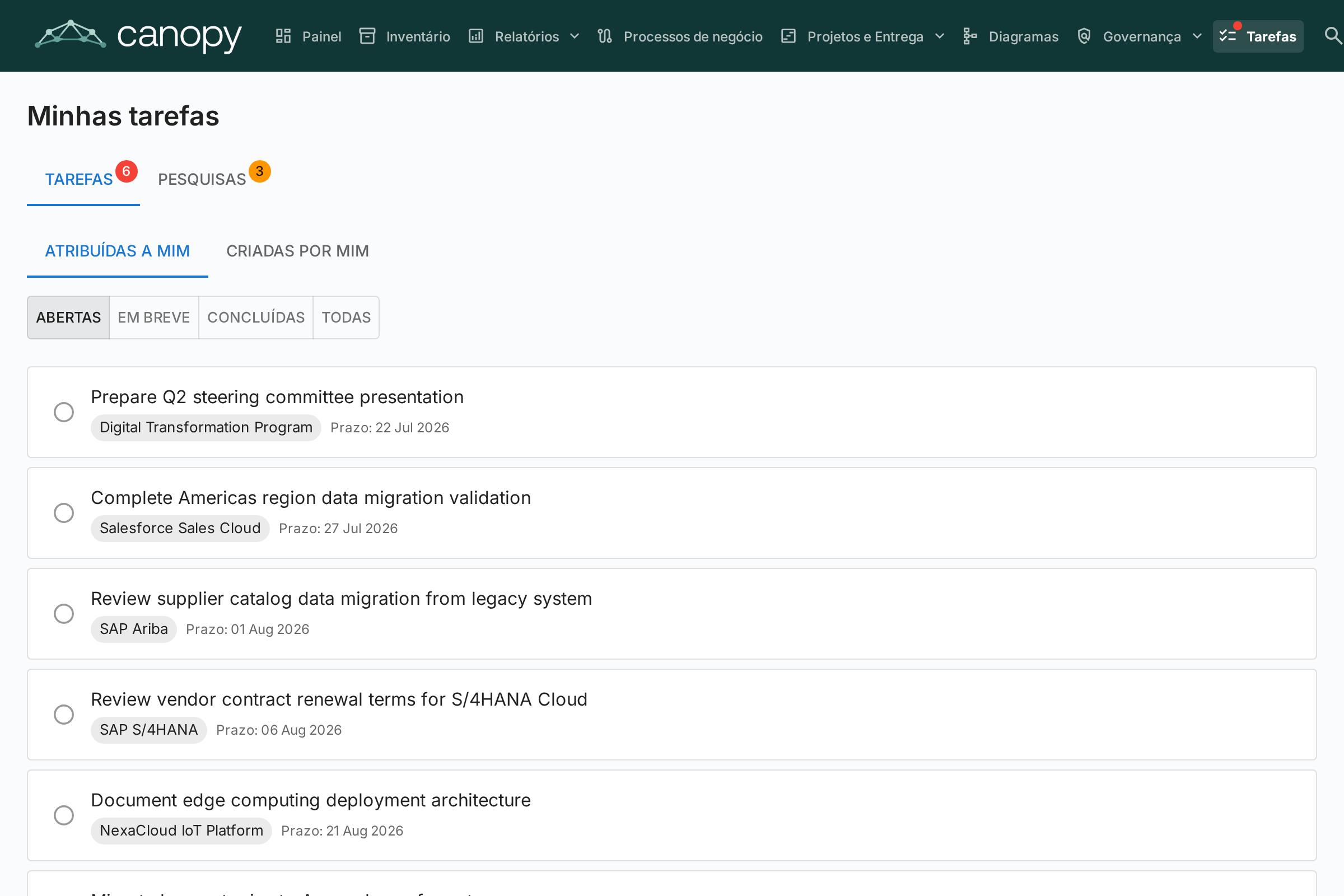Expand Projetos e Entrega dropdown chevron
This screenshot has height=896, width=1344.
940,36
